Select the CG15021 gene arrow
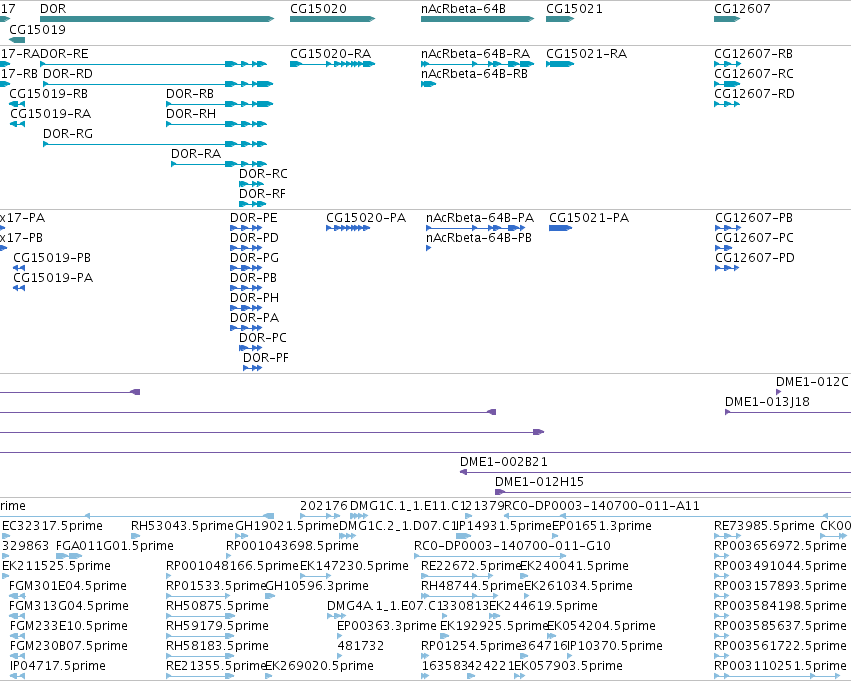This screenshot has height=681, width=851. click(x=560, y=19)
